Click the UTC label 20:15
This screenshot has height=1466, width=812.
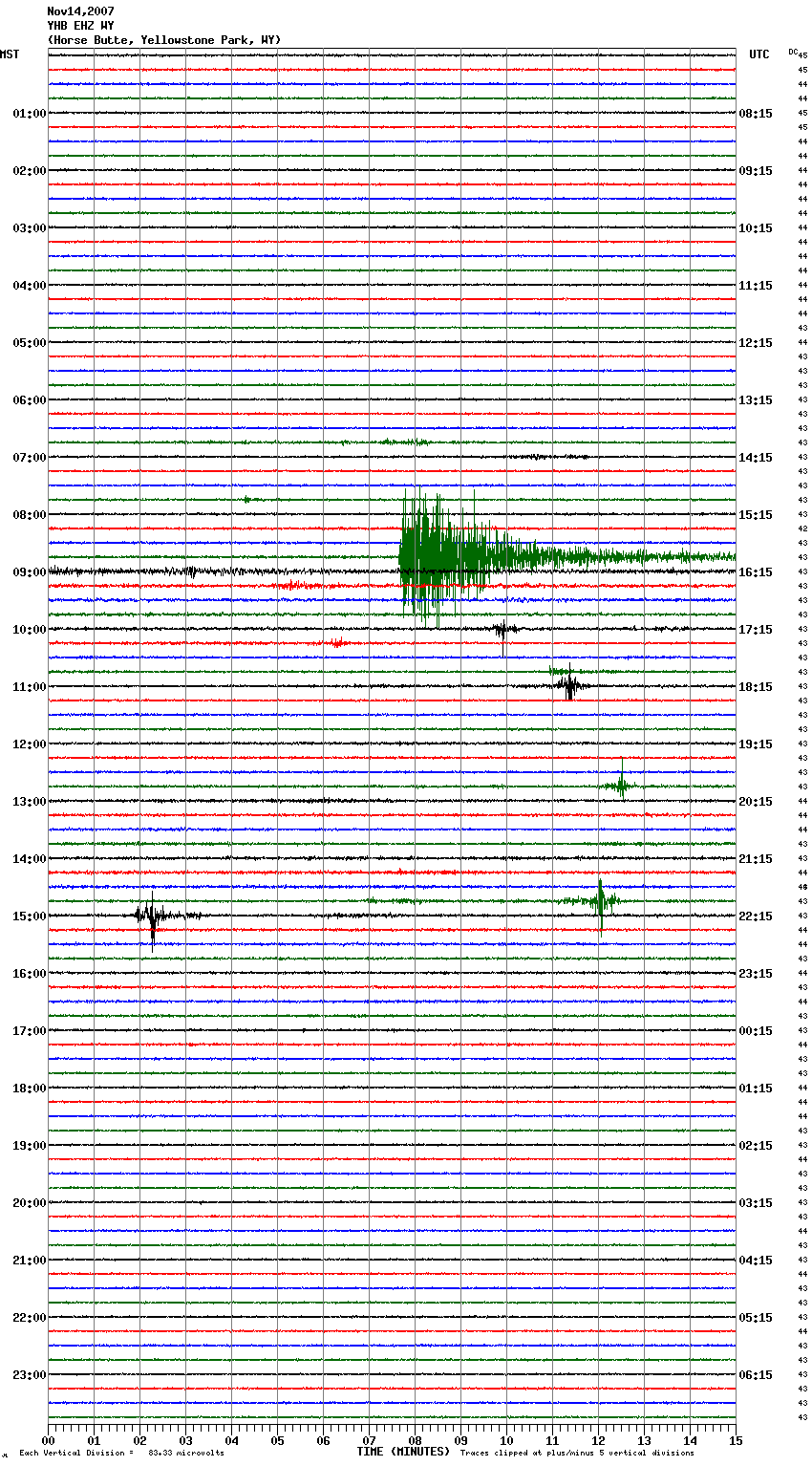click(756, 802)
